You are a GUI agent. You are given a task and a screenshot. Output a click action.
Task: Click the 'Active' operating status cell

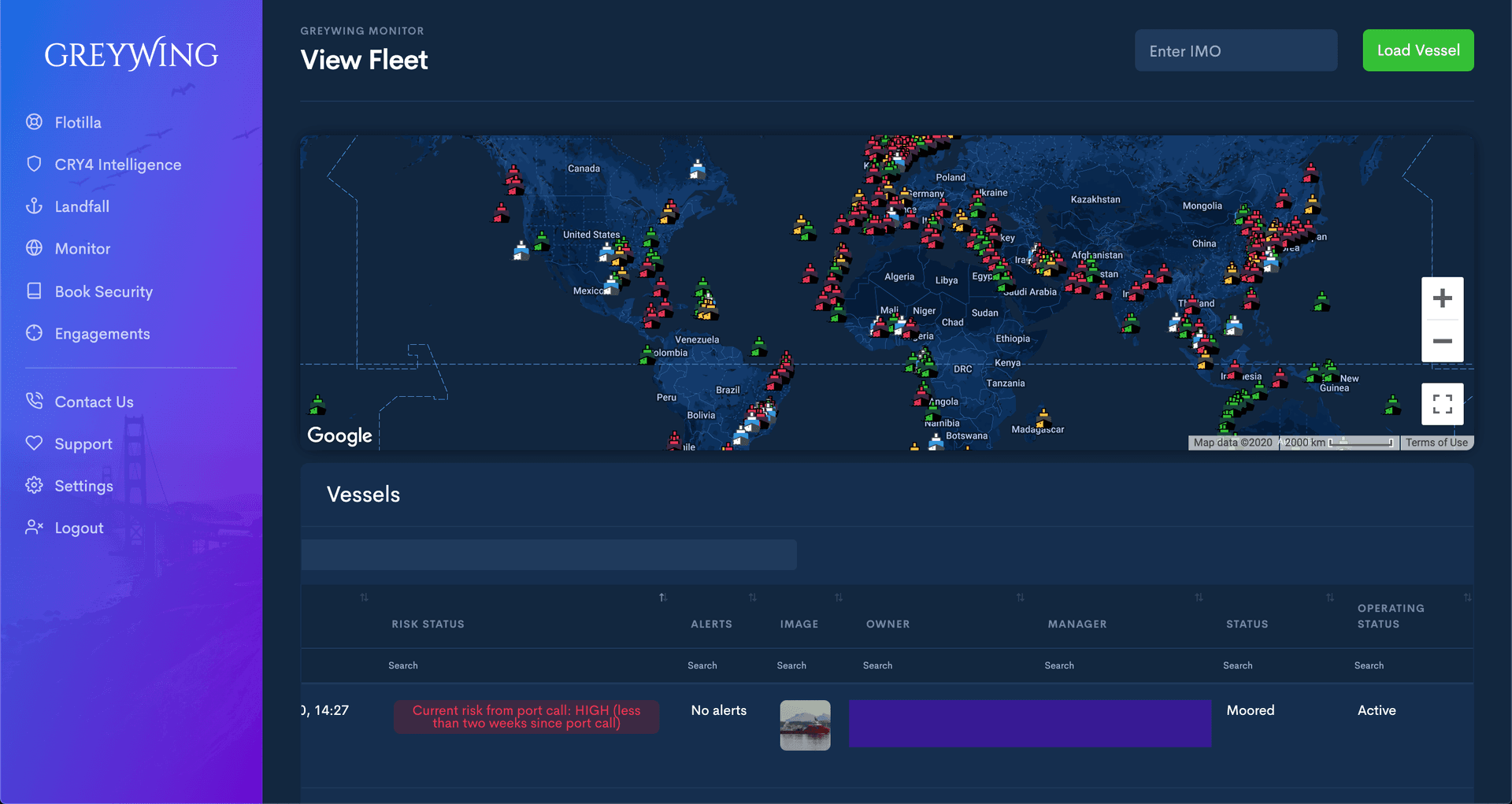tap(1377, 710)
